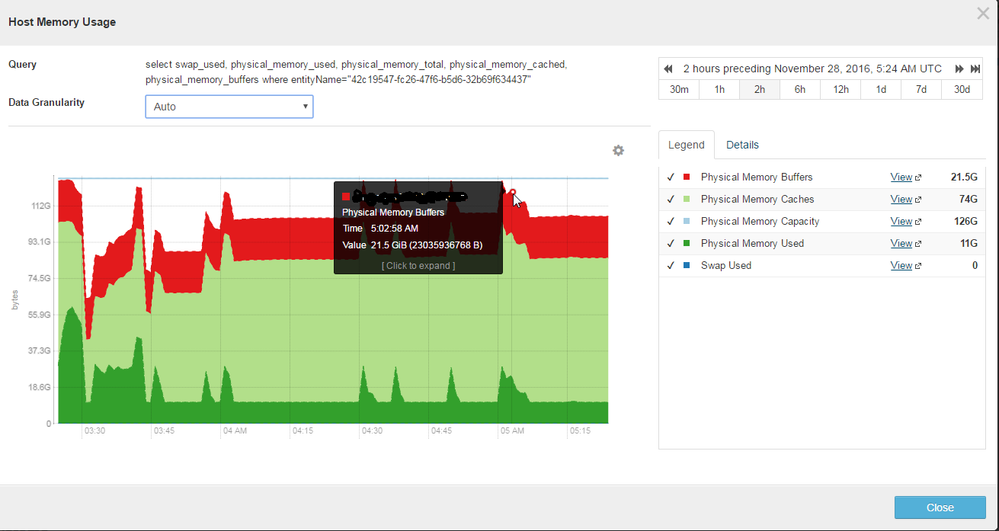999x531 pixels.
Task: Click the 11G memory used value
Action: pos(968,244)
